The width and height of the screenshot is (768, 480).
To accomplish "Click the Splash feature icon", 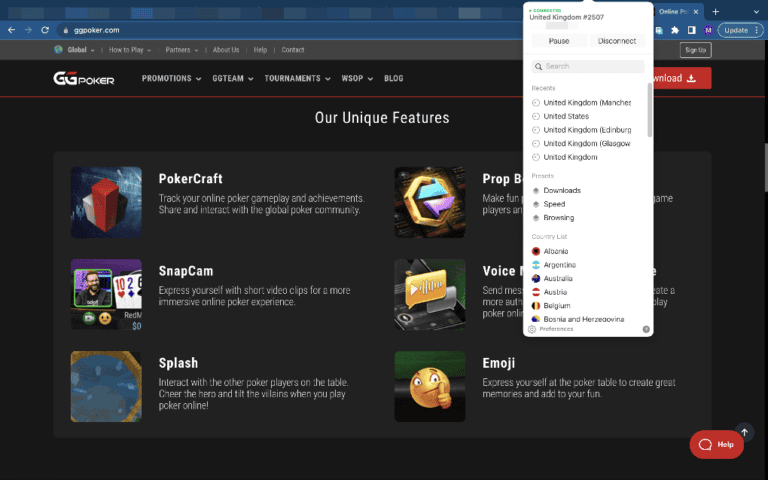I will 106,386.
